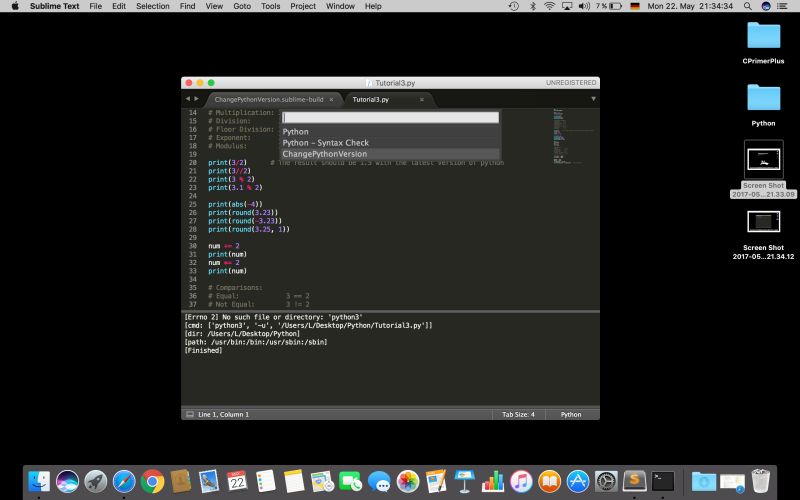Screen dimensions: 800x500
Task: Choose Python build system from list
Action: tap(390, 132)
